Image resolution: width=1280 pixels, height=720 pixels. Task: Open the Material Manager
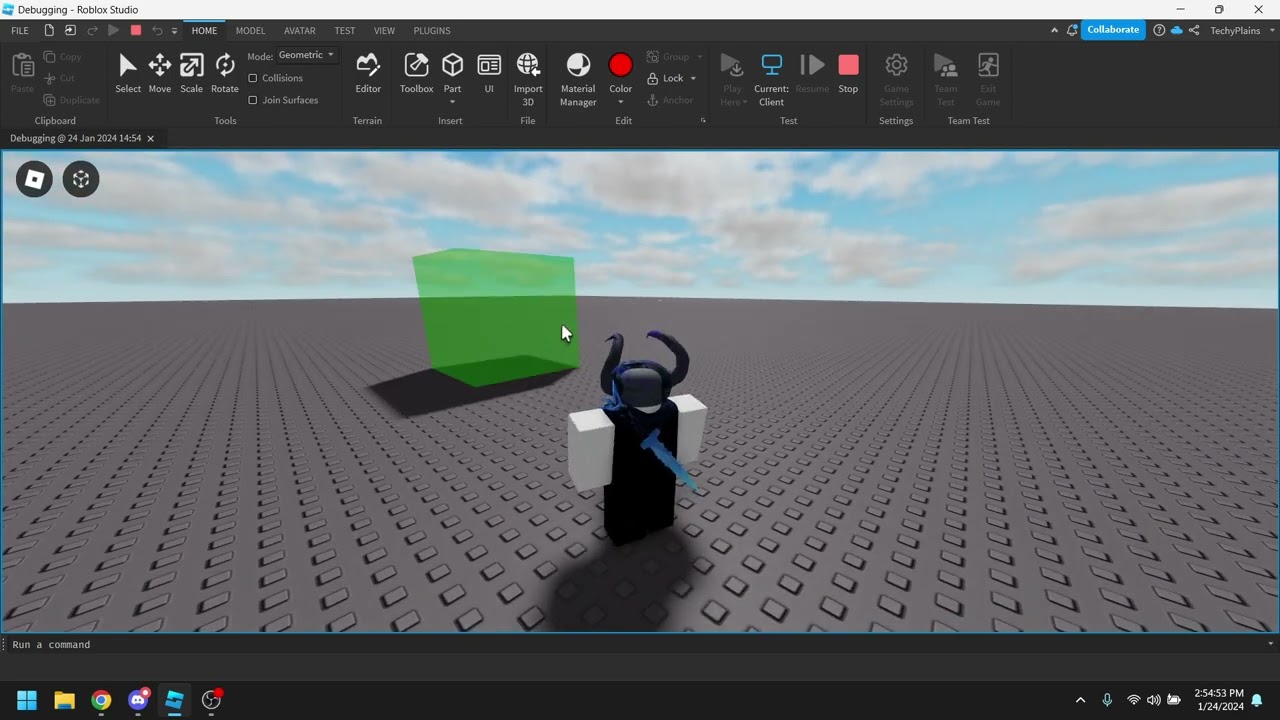pyautogui.click(x=578, y=78)
